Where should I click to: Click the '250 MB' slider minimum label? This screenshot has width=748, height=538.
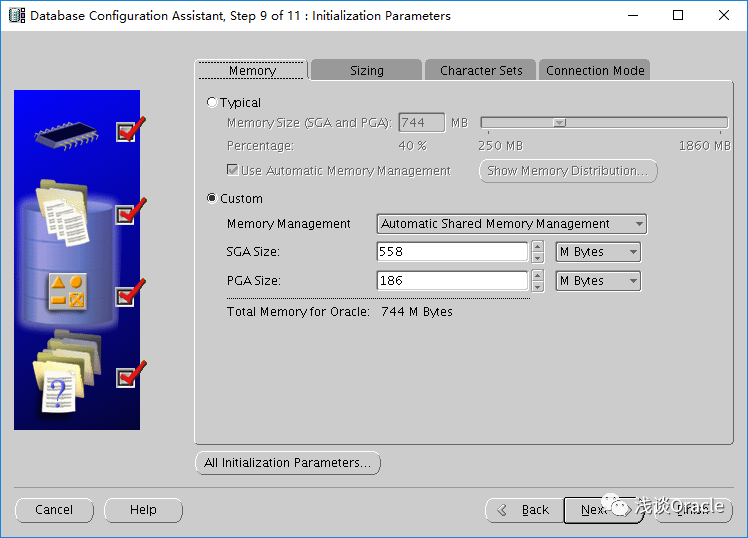click(500, 145)
